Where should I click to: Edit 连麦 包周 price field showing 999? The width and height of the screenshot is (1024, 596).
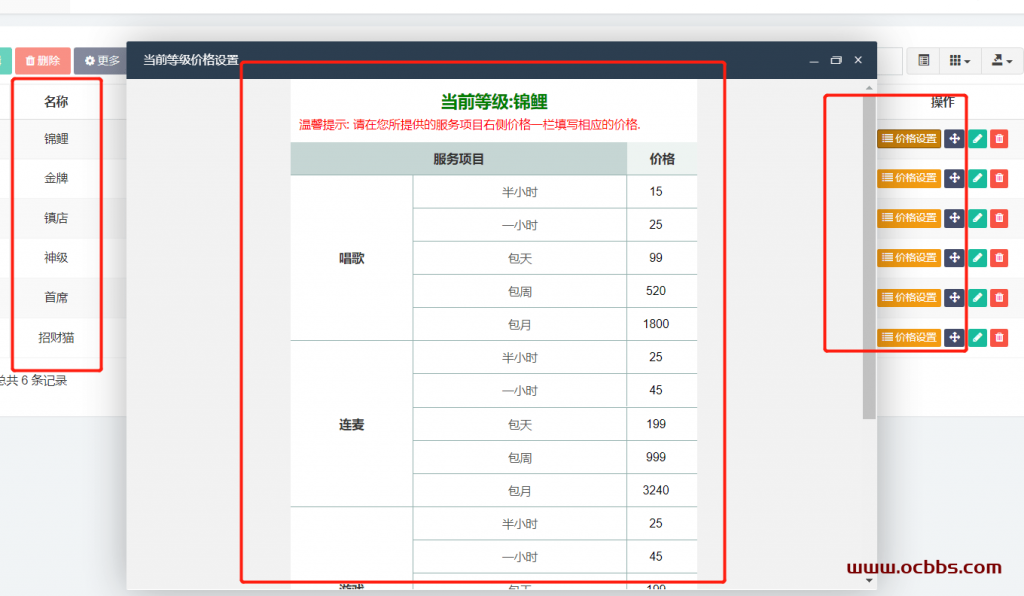click(662, 457)
